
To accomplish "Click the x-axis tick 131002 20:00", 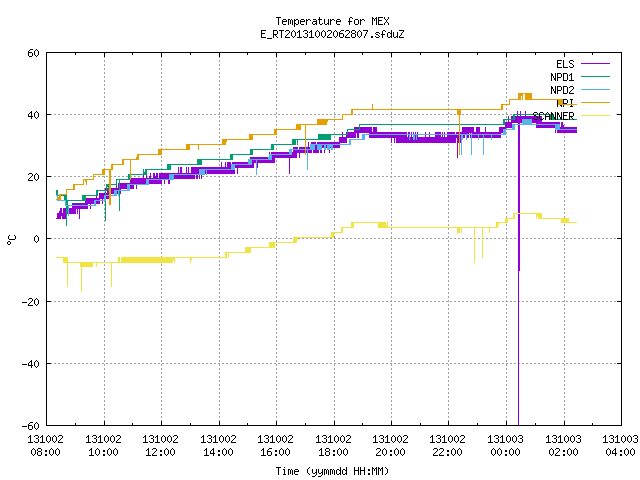I will click(391, 446).
